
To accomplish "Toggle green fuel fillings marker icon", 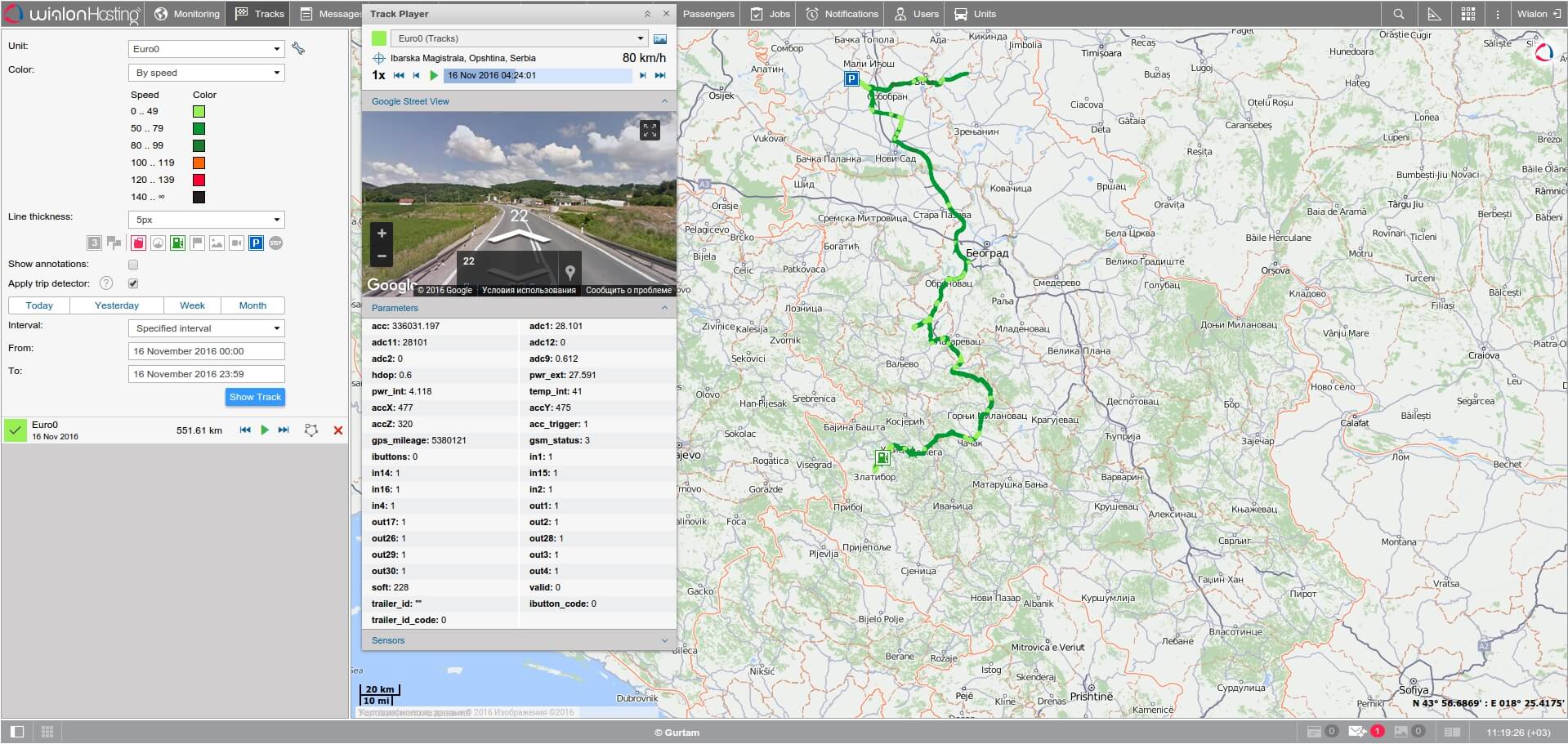I will [177, 243].
